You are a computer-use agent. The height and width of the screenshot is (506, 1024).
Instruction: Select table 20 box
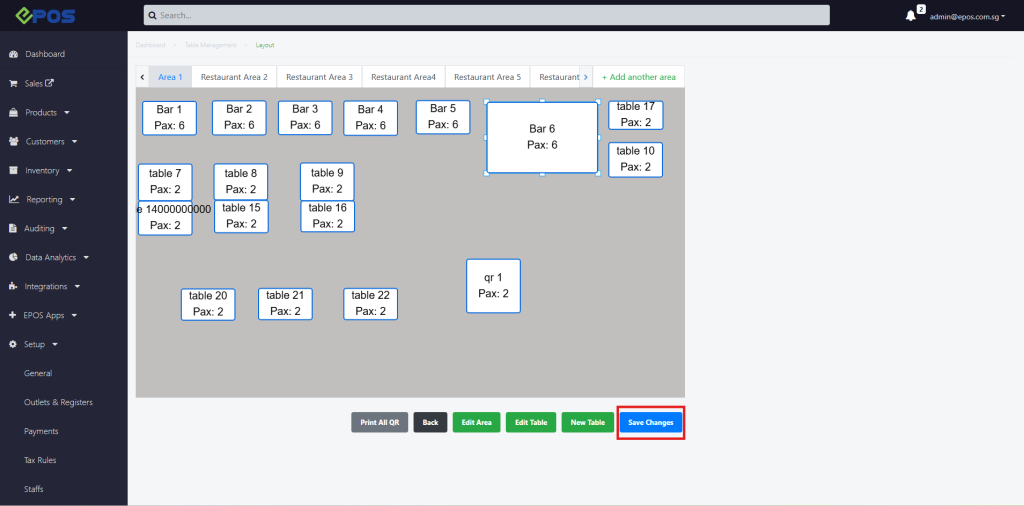pyautogui.click(x=208, y=304)
